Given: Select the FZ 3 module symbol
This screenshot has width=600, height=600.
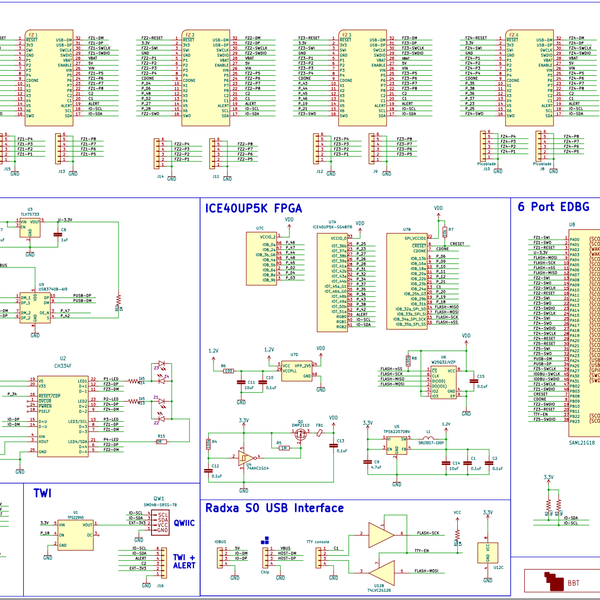Looking at the screenshot, I should (362, 78).
